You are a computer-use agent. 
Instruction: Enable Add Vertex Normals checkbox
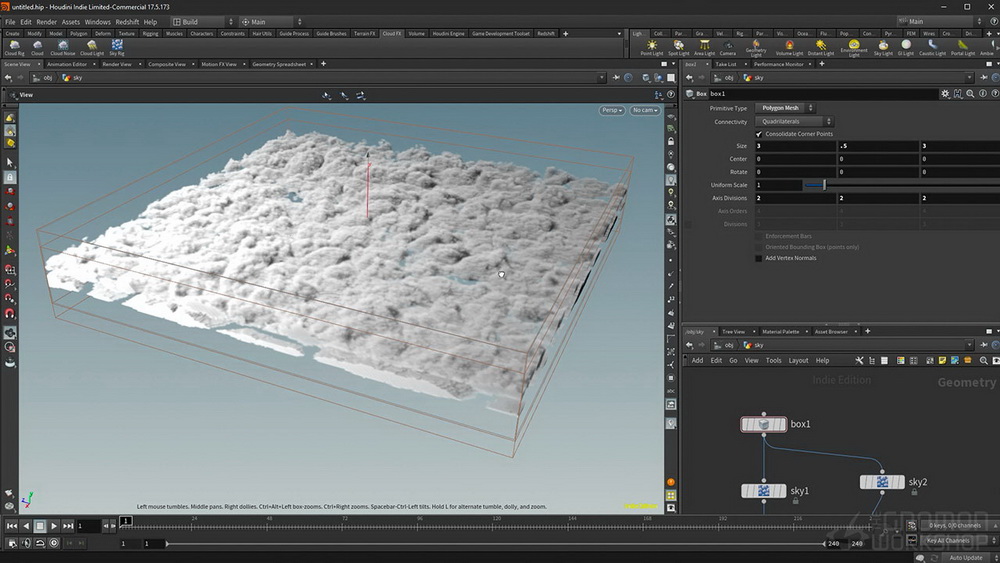[759, 258]
